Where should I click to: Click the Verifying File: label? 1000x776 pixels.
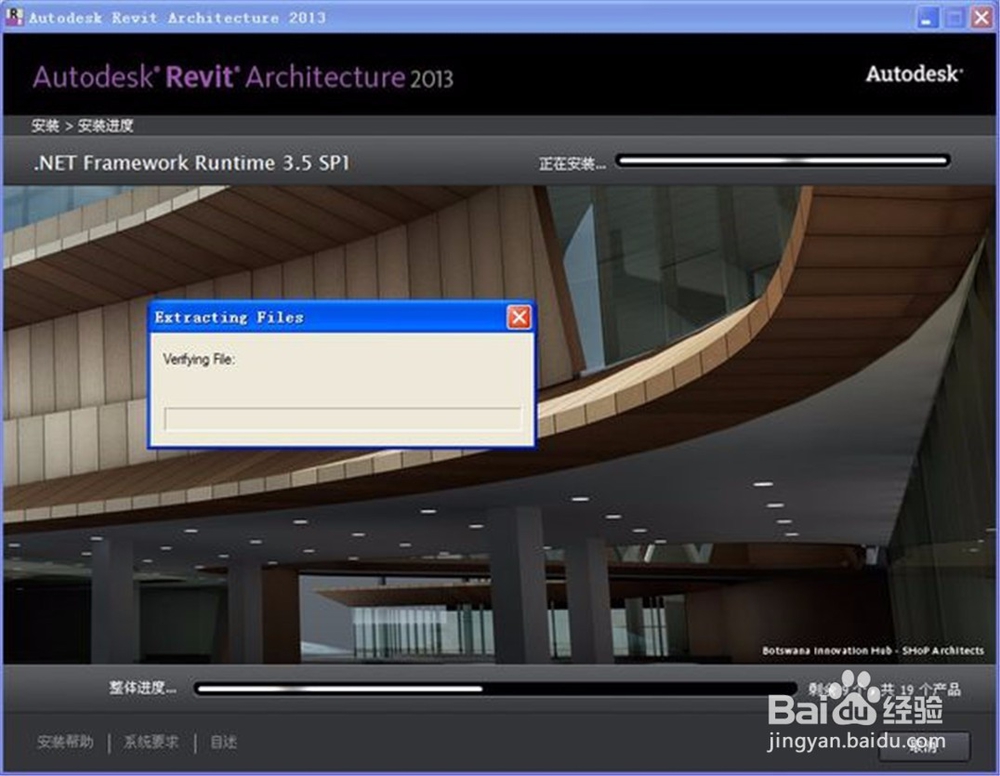[199, 359]
